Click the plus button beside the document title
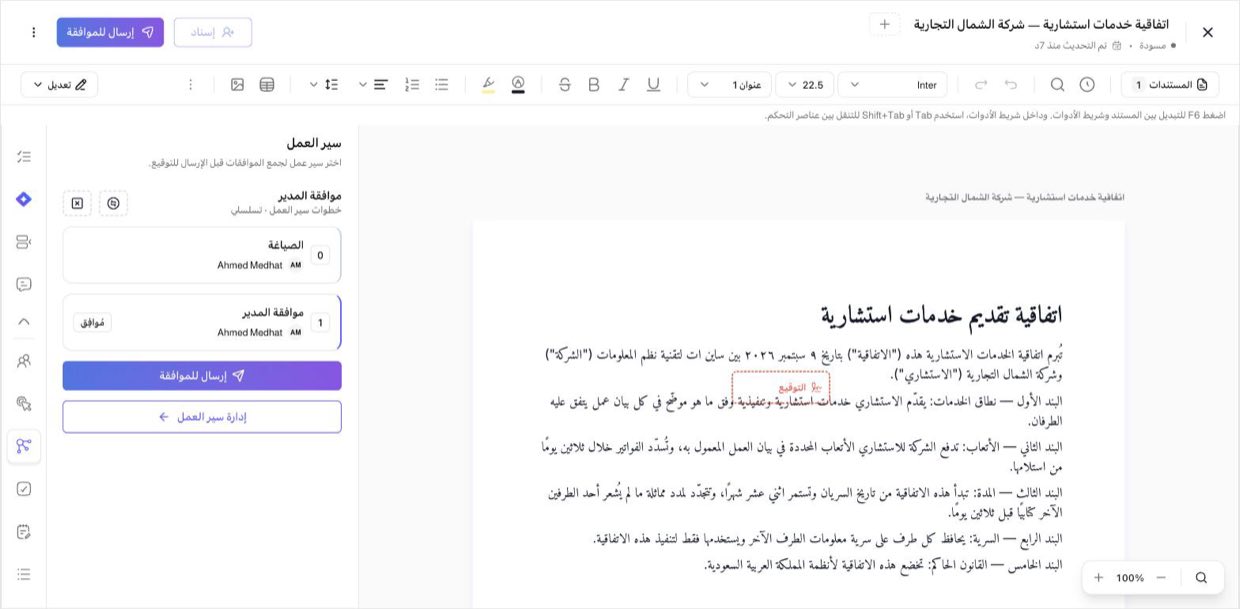The image size is (1240, 609). [x=885, y=24]
